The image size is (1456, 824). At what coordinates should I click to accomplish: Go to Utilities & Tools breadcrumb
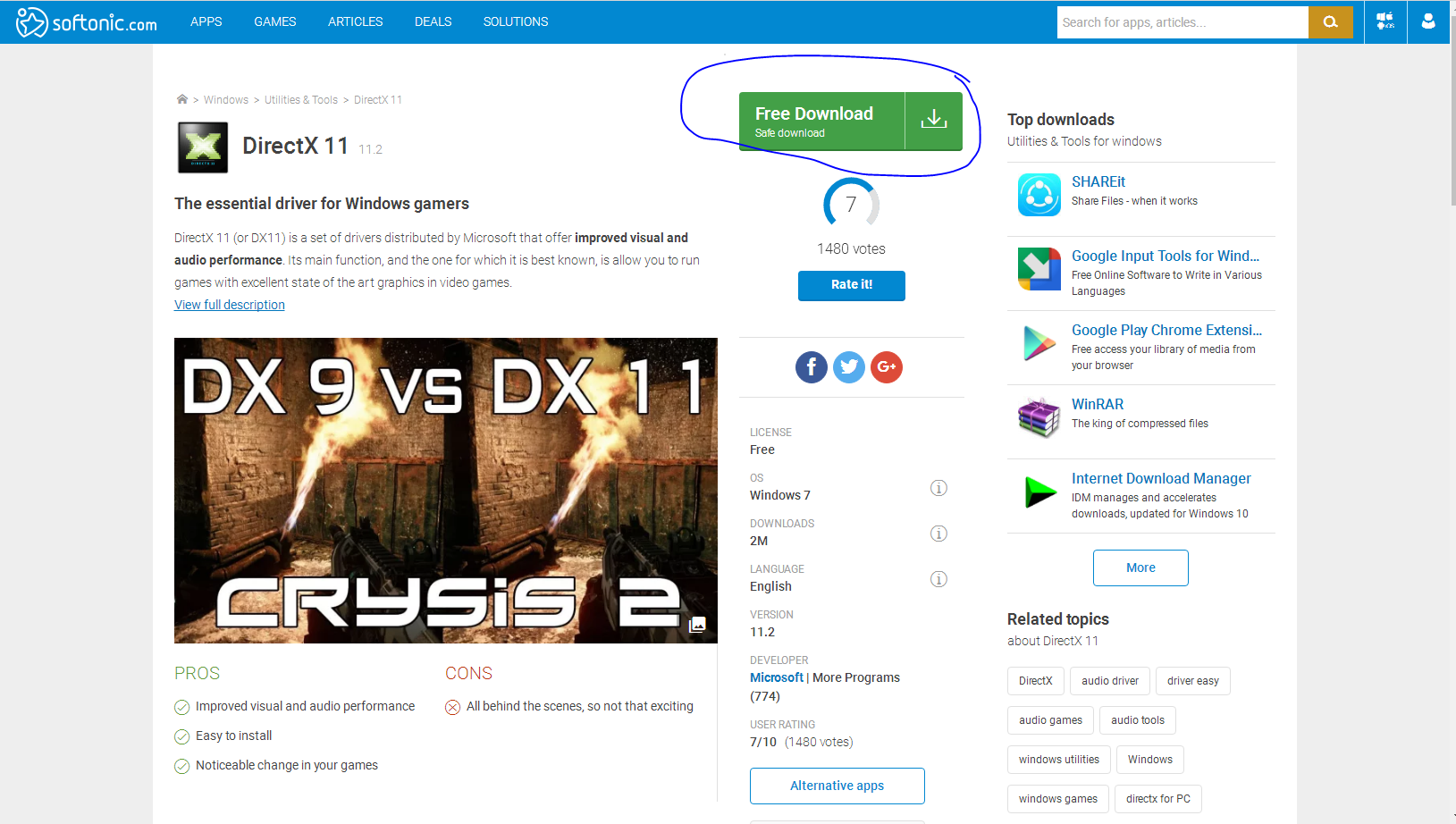pos(301,100)
